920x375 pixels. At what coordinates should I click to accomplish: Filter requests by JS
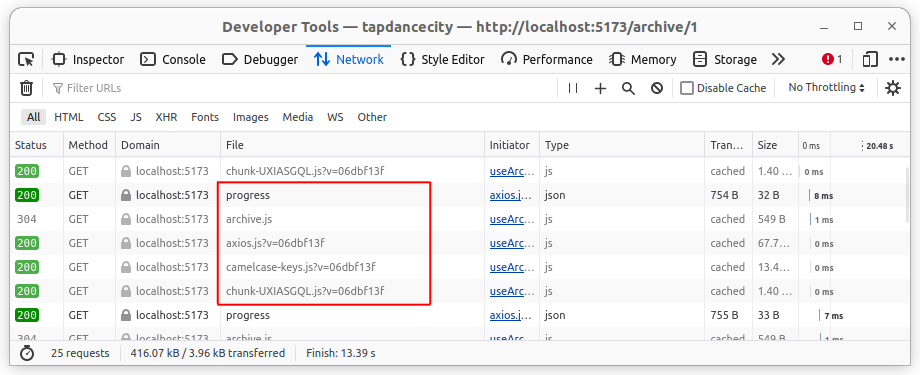coord(136,117)
